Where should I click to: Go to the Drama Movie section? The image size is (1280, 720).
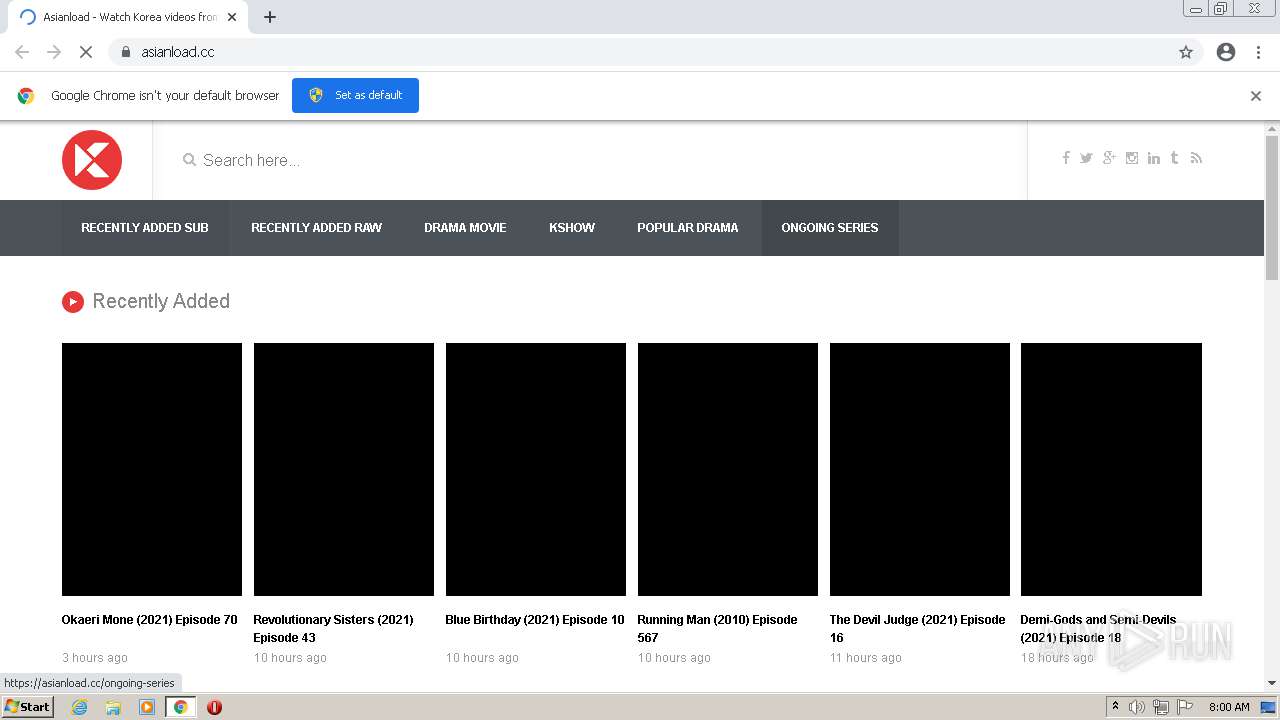tap(465, 228)
